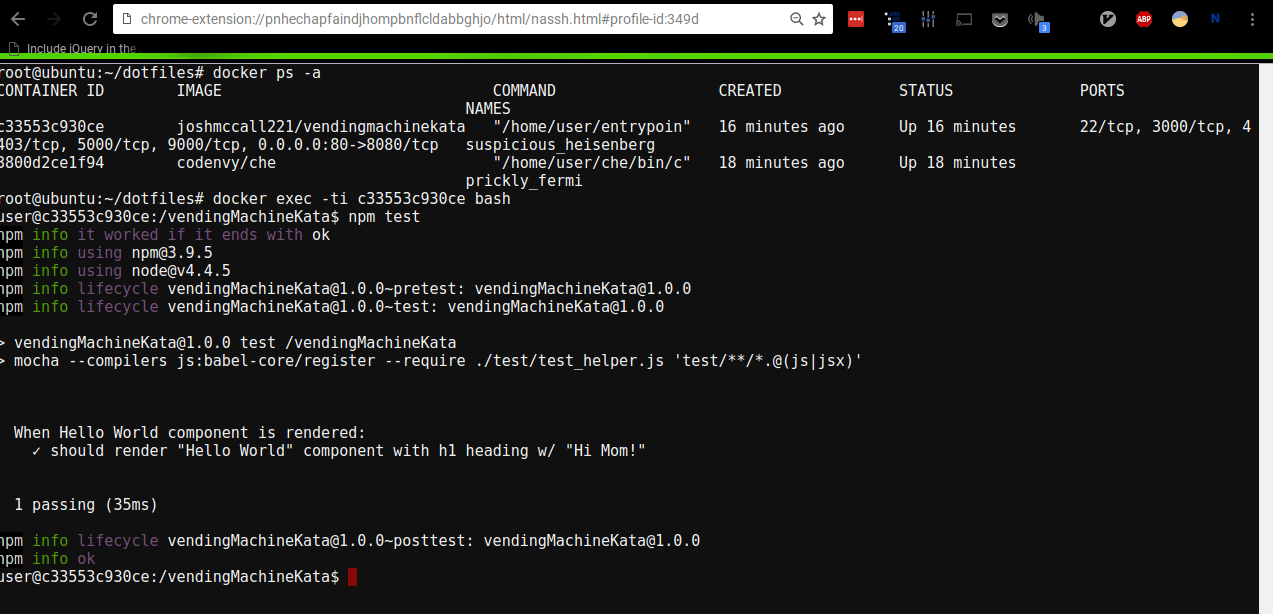Click the equalizer-style extension icon
The image size is (1273, 614).
[x=927, y=19]
